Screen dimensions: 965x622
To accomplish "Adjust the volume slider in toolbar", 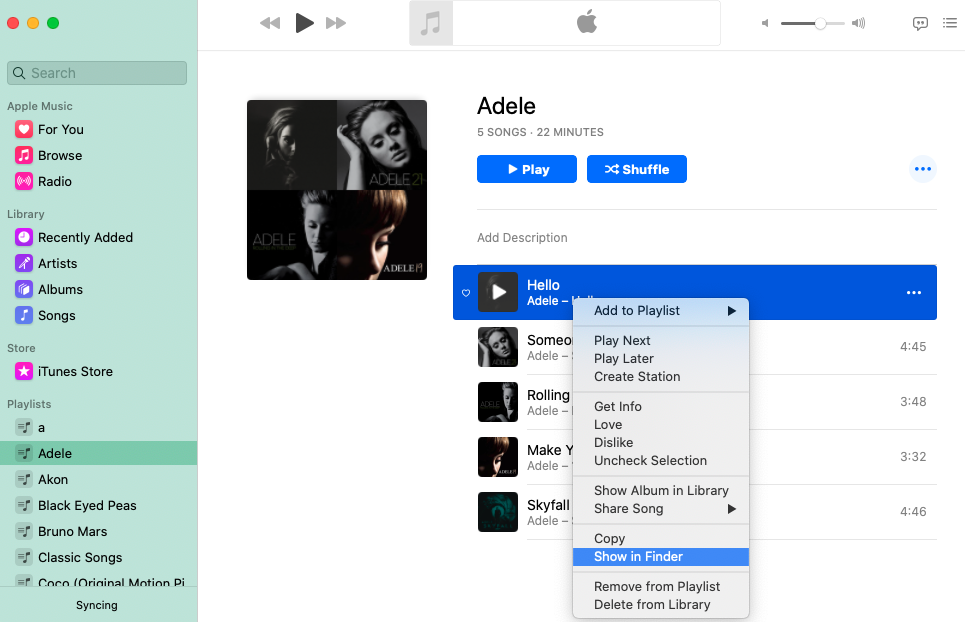I will [x=819, y=23].
